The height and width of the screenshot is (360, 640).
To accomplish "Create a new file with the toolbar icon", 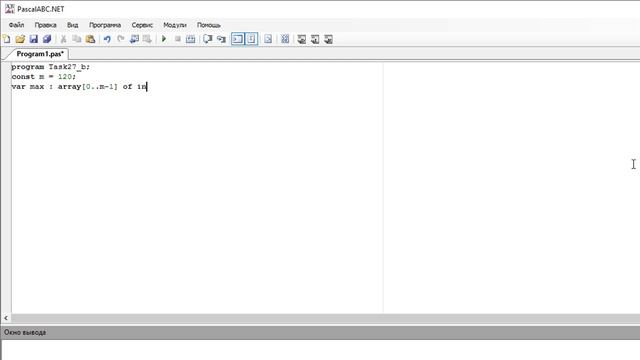I will [7, 39].
